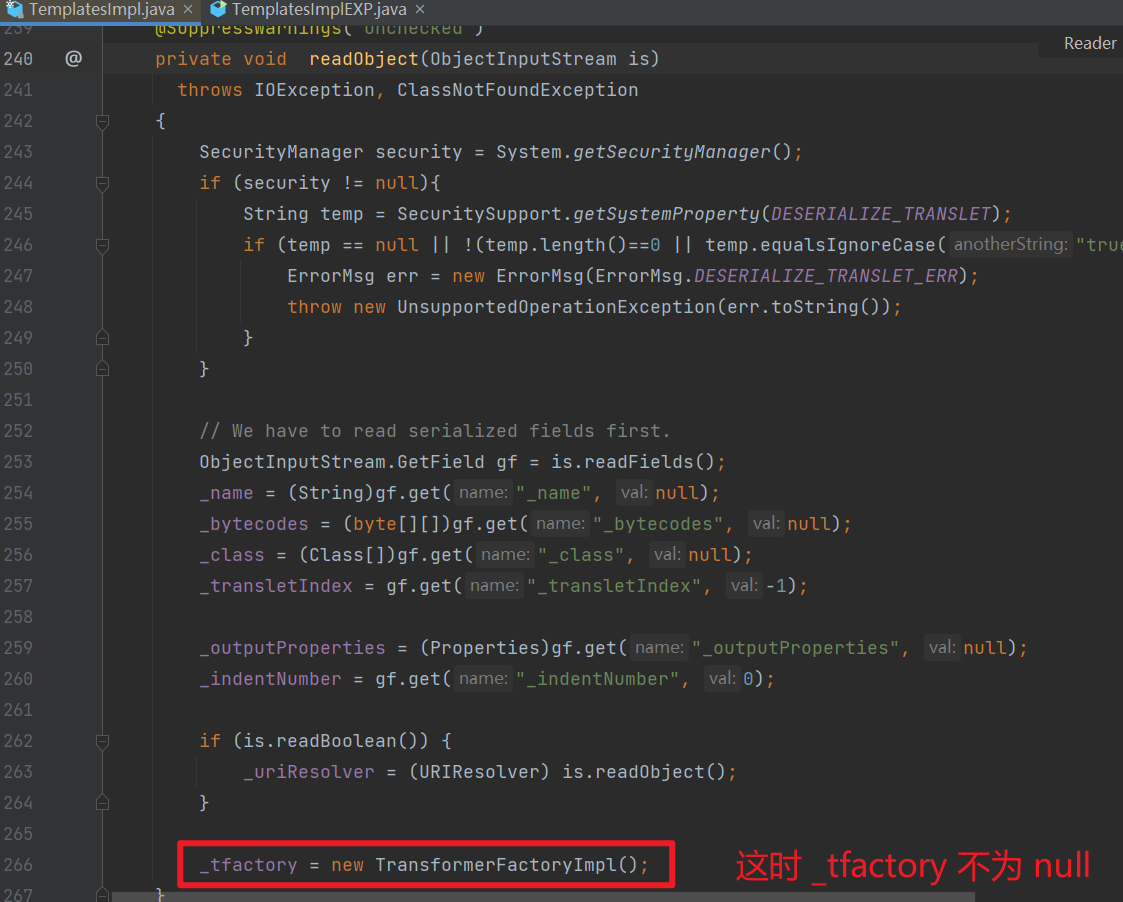Click the @ override gutter icon on line 240
Viewport: 1123px width, 902px height.
tap(73, 58)
